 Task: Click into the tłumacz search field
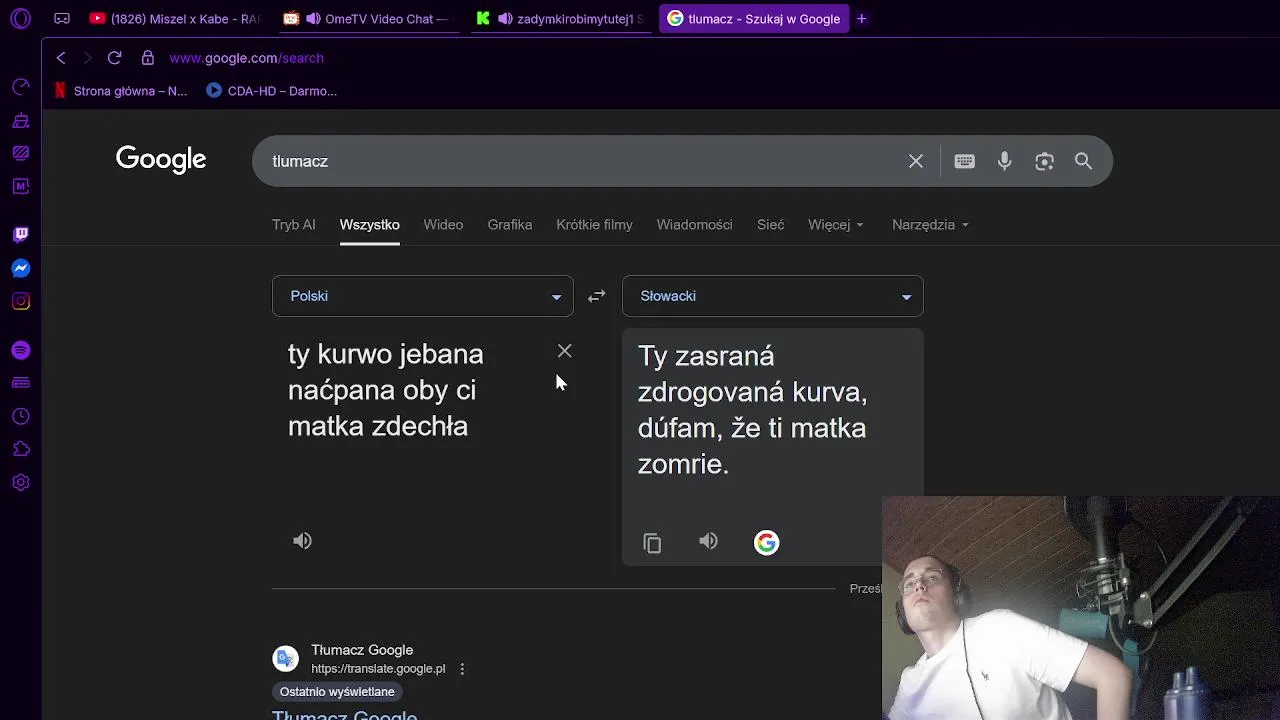click(580, 161)
